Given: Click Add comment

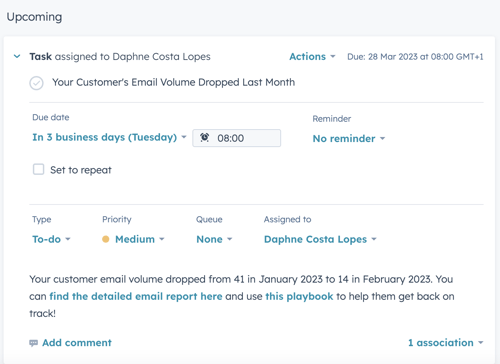Looking at the screenshot, I should point(77,343).
